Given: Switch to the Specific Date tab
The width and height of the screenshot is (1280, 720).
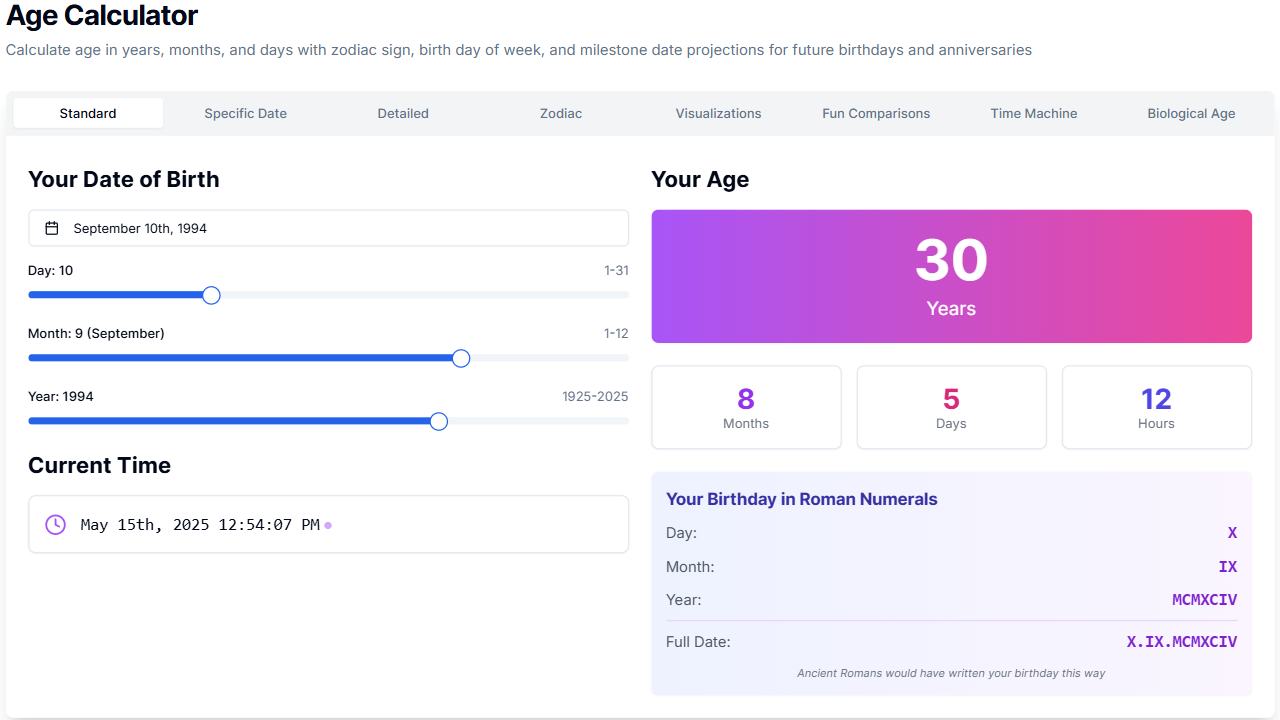Looking at the screenshot, I should (x=245, y=113).
